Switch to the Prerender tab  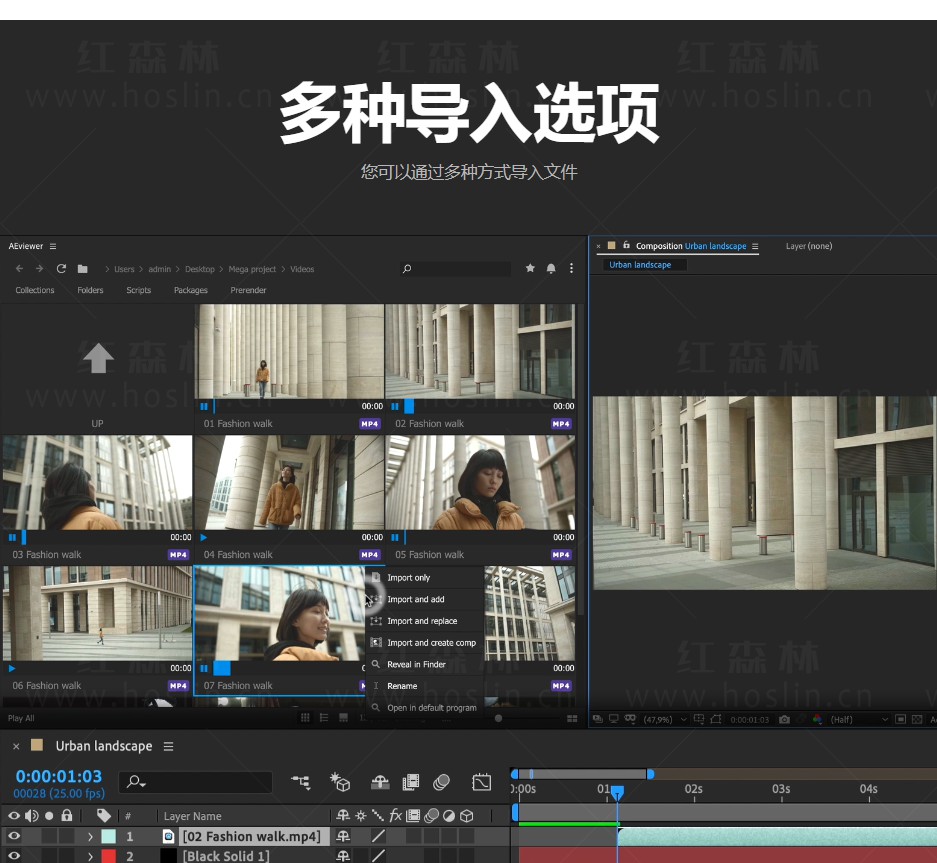(x=248, y=290)
